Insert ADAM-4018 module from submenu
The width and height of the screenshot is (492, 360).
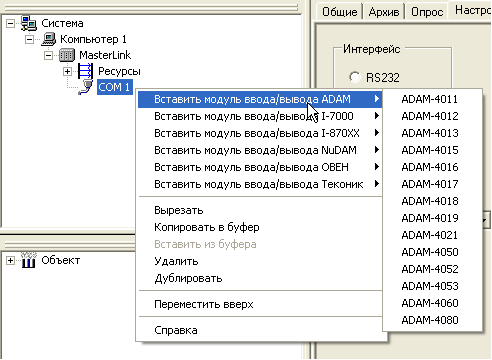pos(433,201)
